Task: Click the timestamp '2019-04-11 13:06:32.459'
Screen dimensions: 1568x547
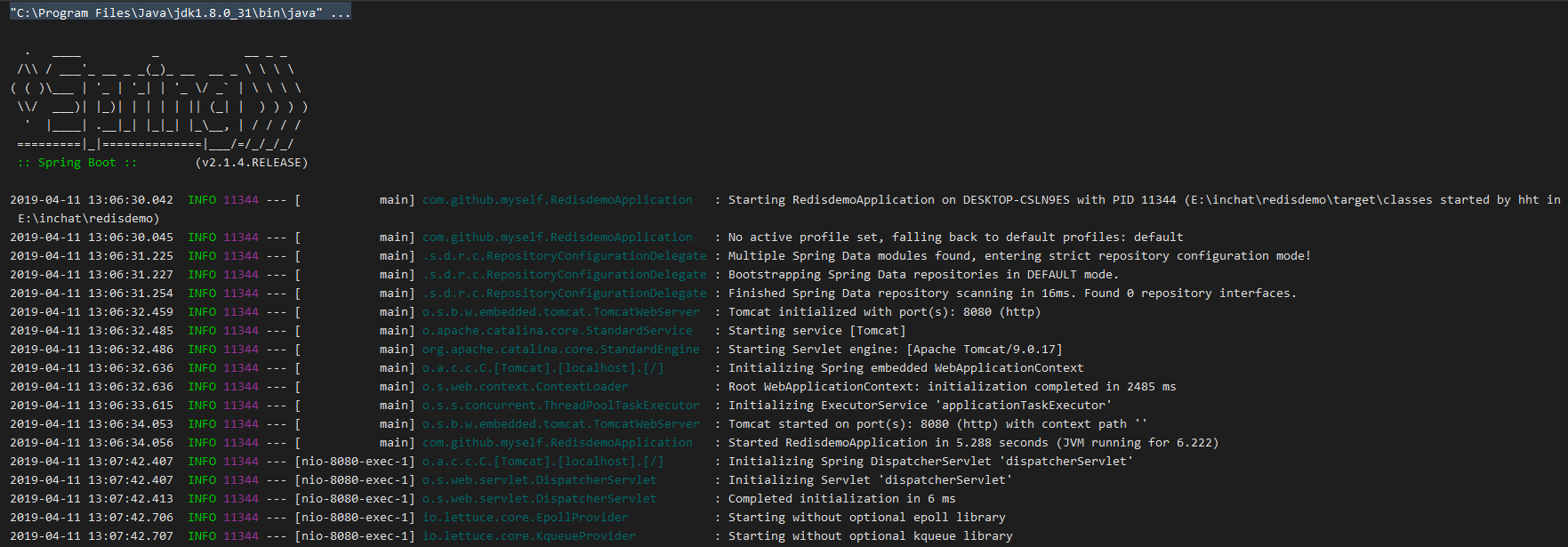Action: pyautogui.click(x=92, y=312)
